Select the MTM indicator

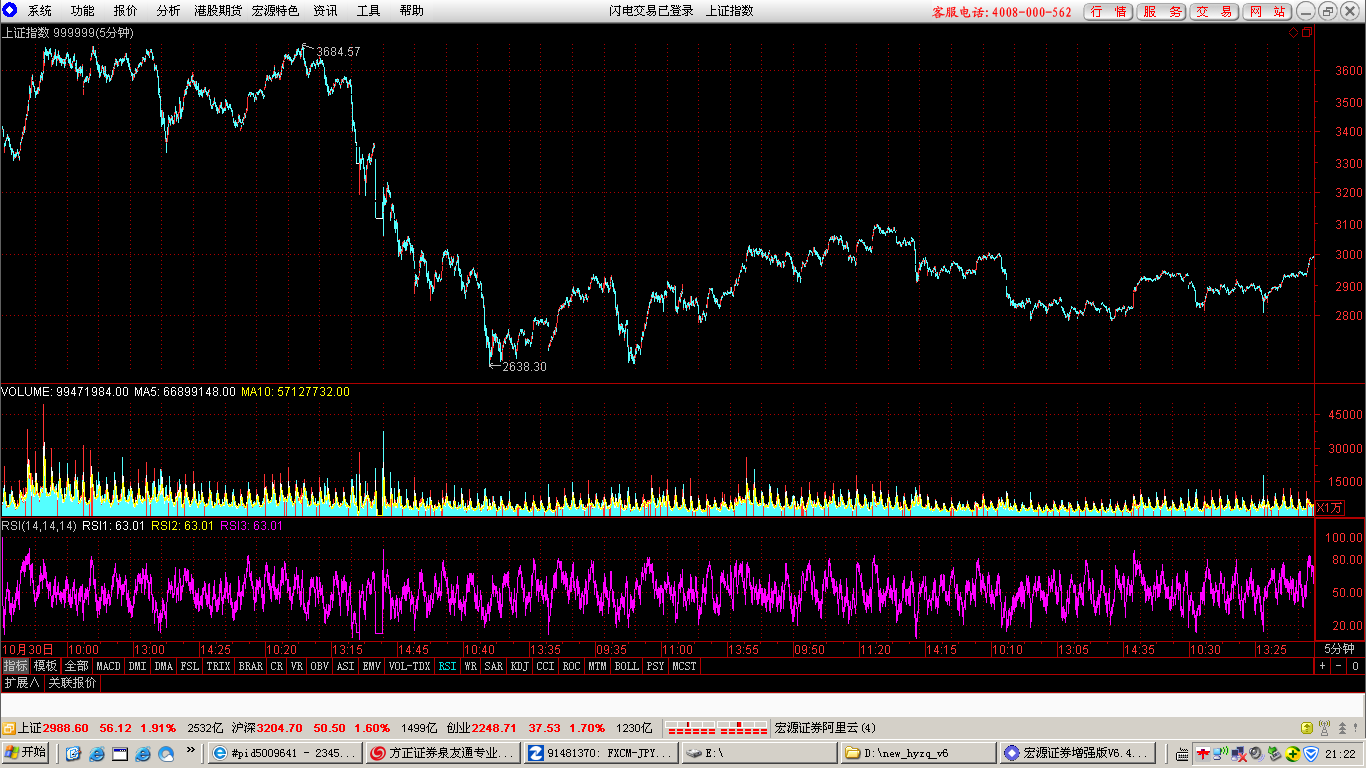(597, 666)
